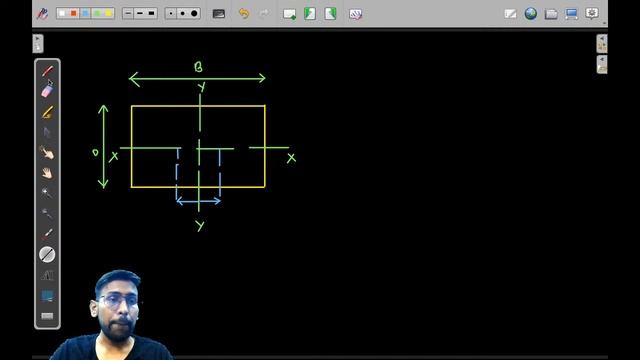Open the virtual keyboard icon
640x360 pixels.
coord(47,316)
